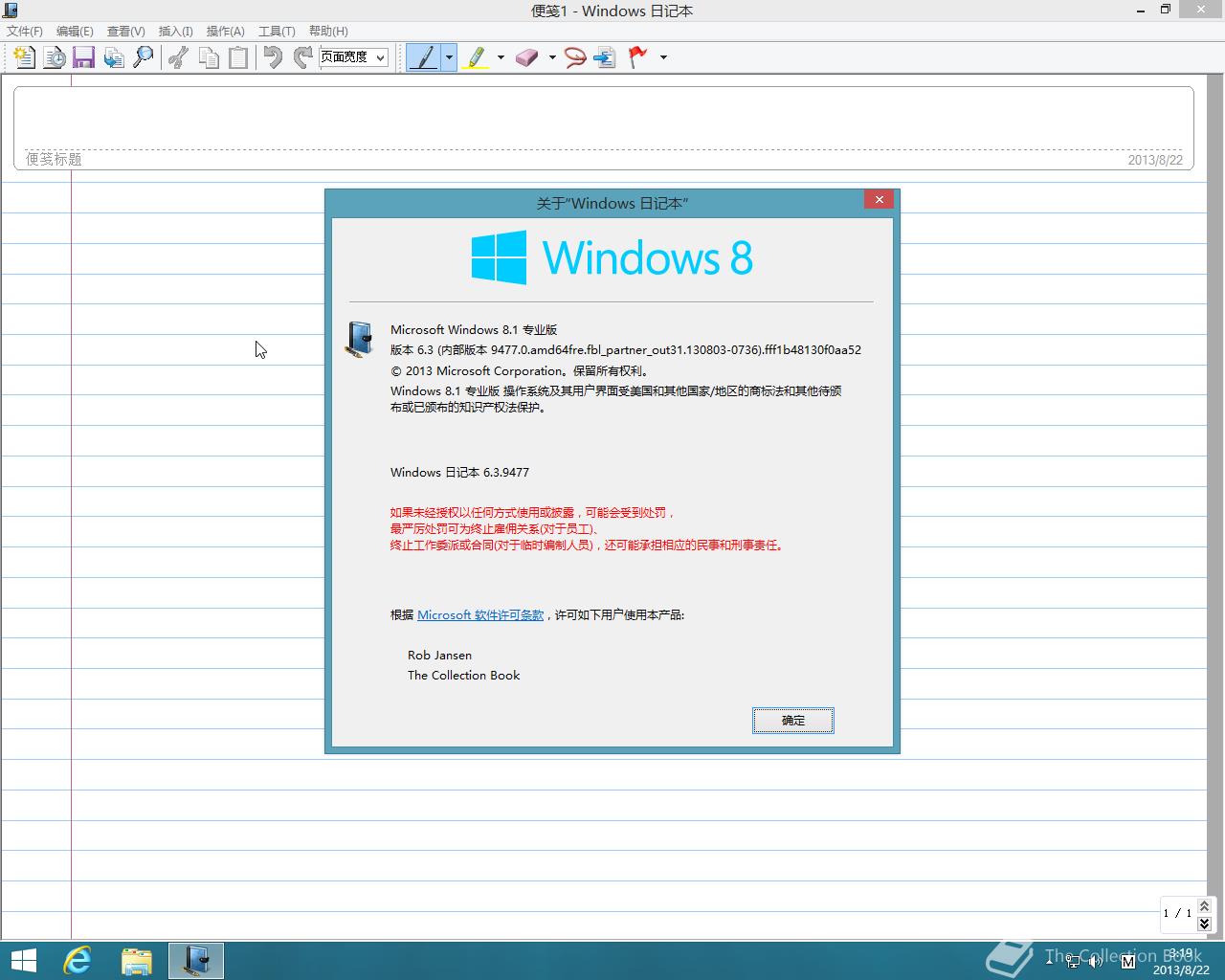Open the 操作(A) menu

pyautogui.click(x=226, y=32)
